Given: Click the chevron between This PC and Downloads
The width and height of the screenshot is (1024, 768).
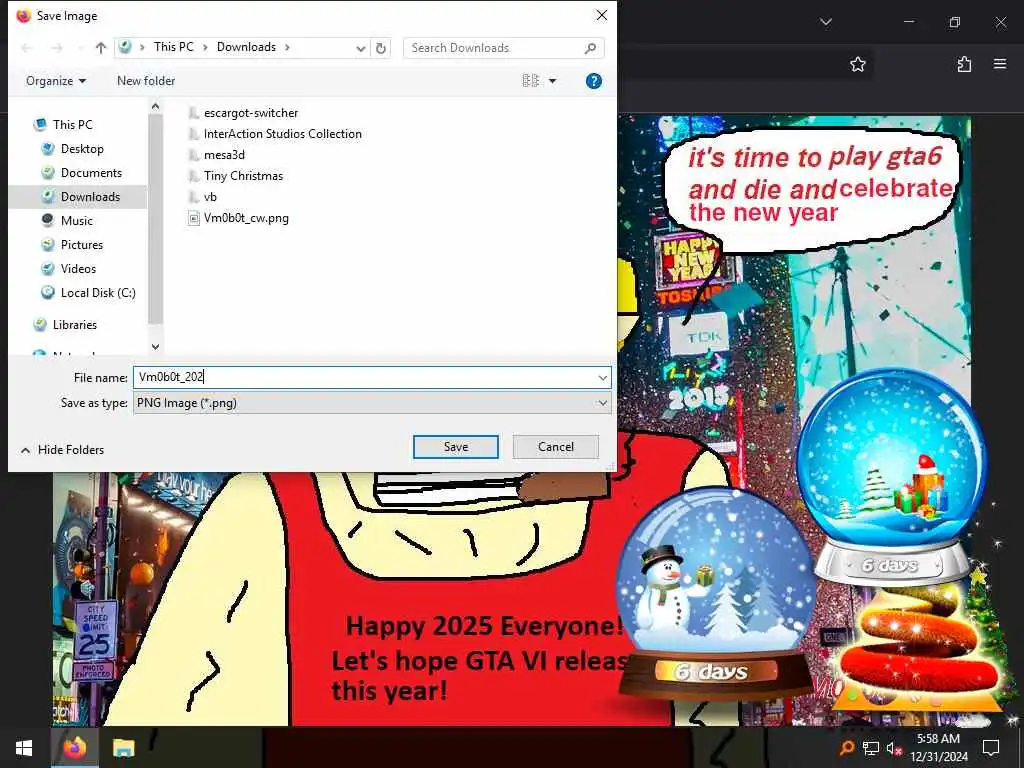Looking at the screenshot, I should (205, 48).
